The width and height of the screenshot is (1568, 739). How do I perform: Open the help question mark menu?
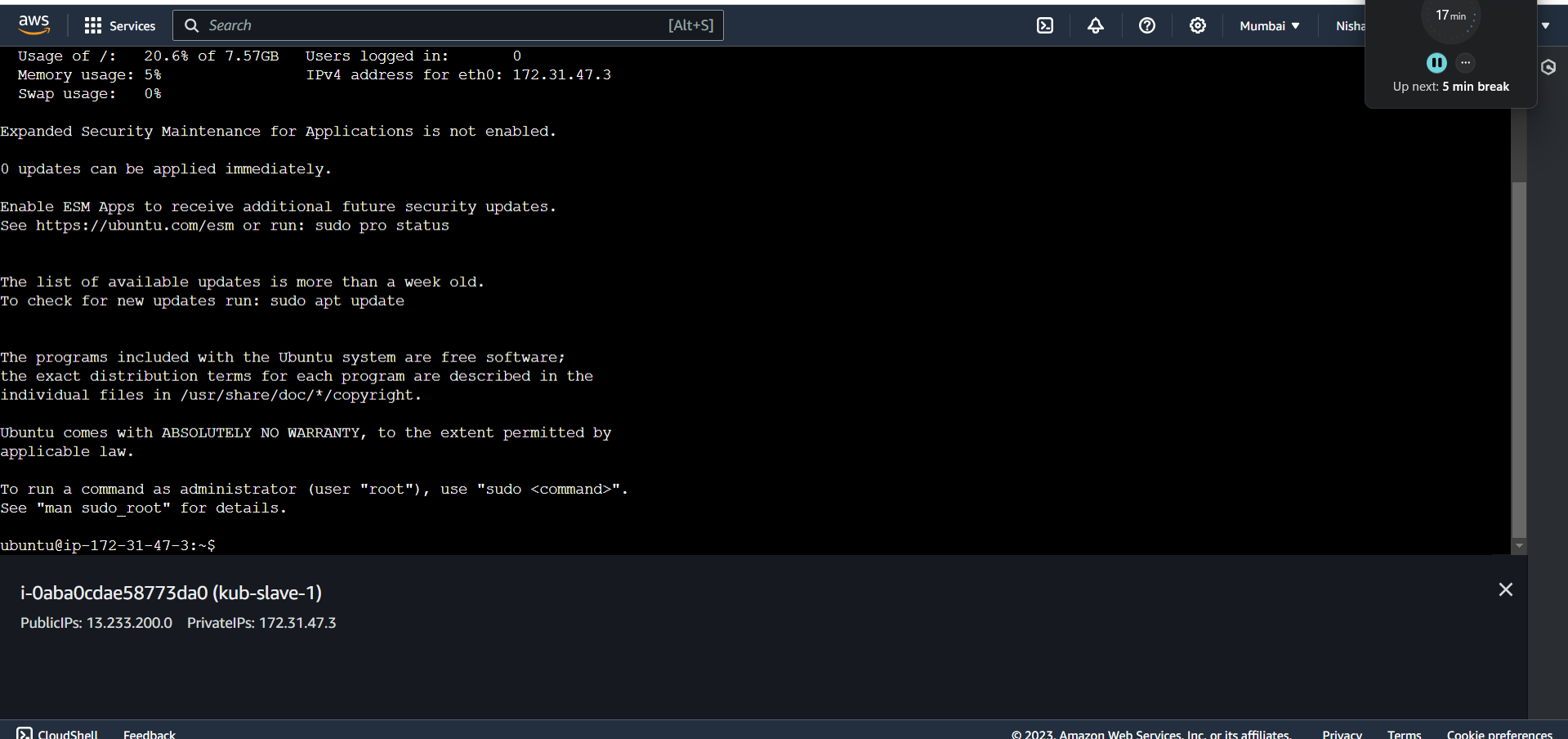click(1147, 25)
